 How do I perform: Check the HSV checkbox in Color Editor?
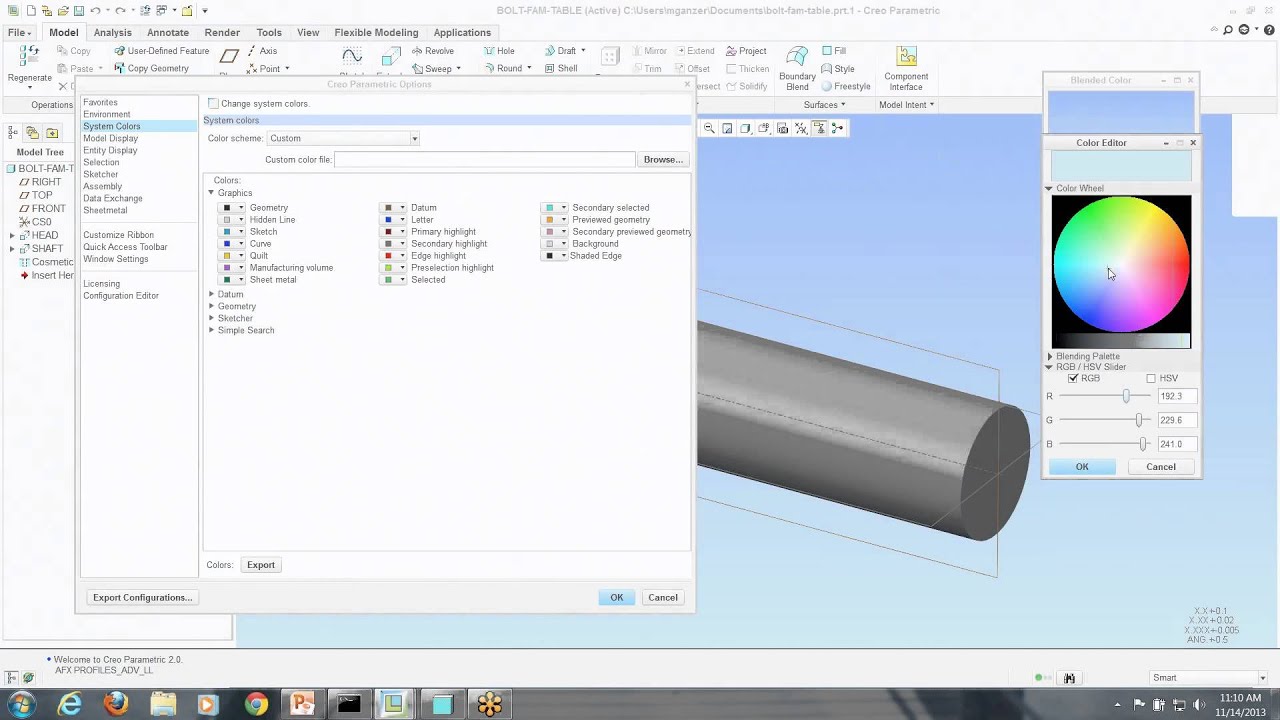click(1151, 379)
